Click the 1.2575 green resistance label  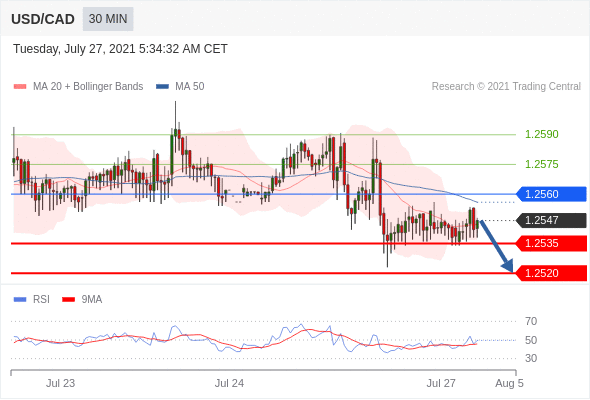(542, 164)
